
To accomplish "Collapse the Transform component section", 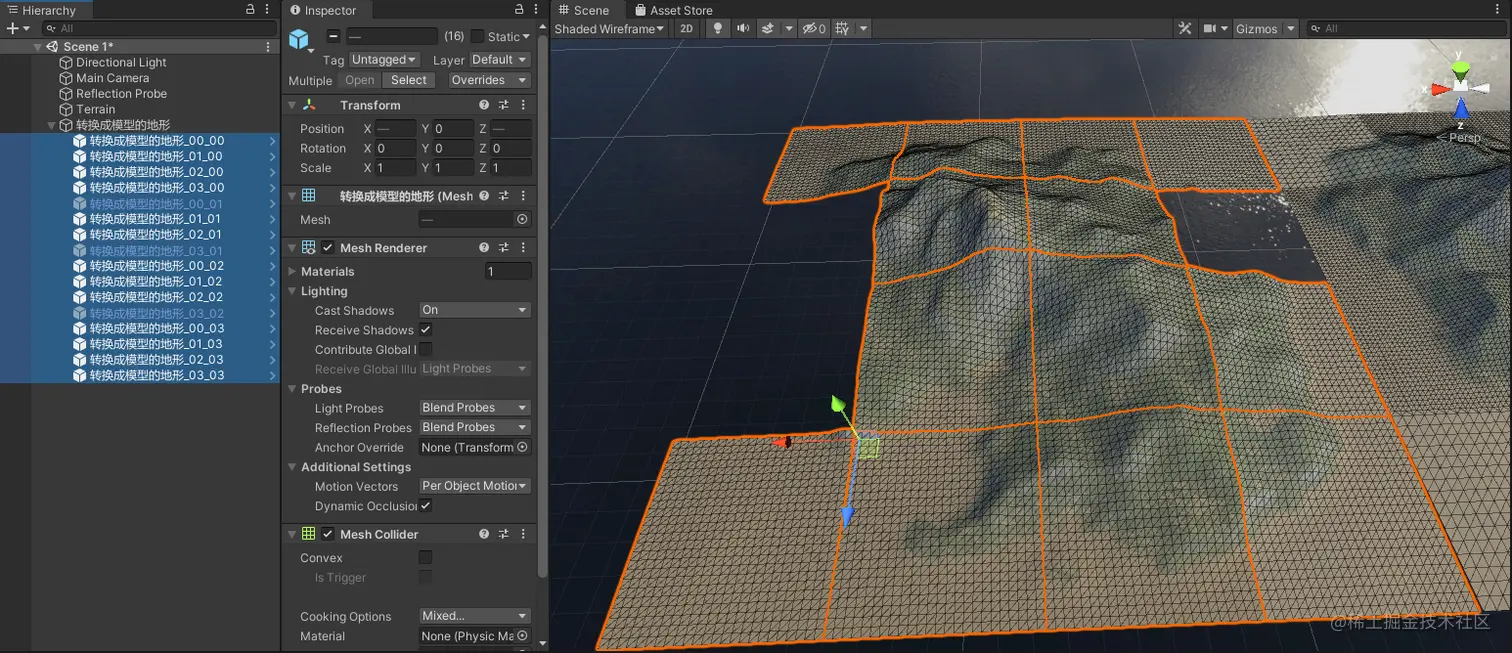I will 292,105.
